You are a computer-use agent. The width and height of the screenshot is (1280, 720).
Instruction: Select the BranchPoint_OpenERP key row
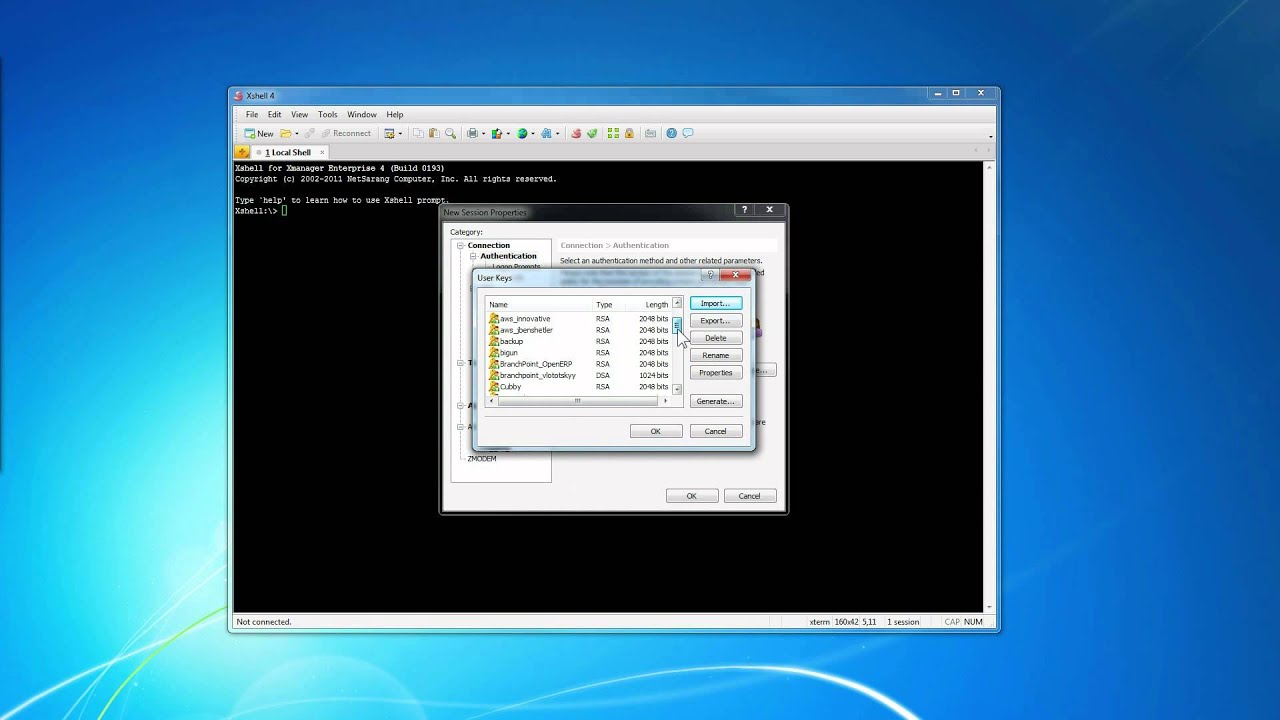[x=578, y=364]
